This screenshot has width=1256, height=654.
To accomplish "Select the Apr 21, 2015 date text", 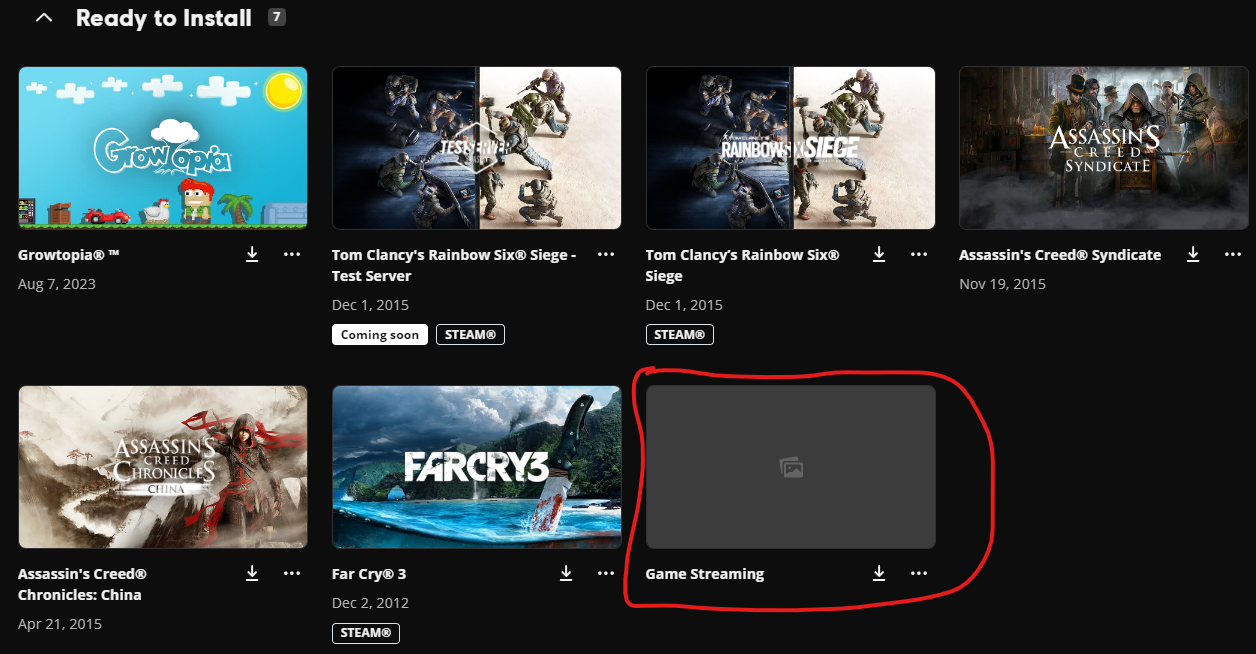I will point(60,624).
